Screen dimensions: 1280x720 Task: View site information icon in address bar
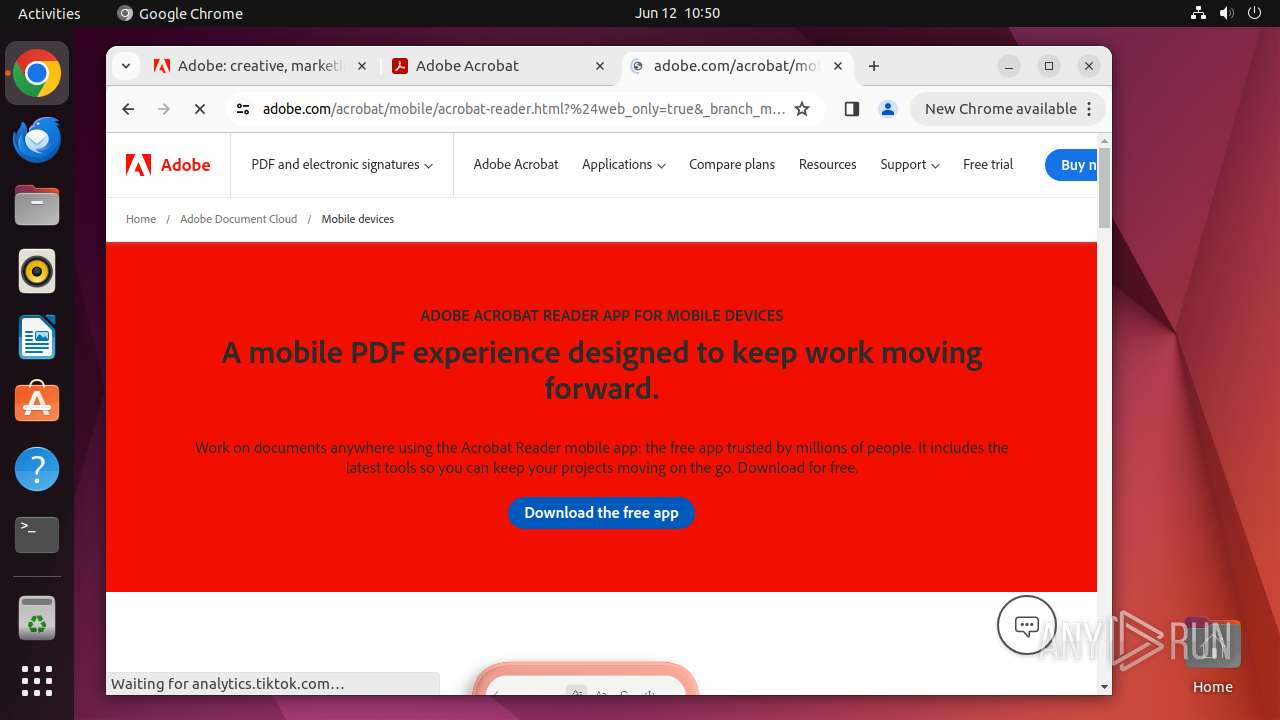[243, 109]
